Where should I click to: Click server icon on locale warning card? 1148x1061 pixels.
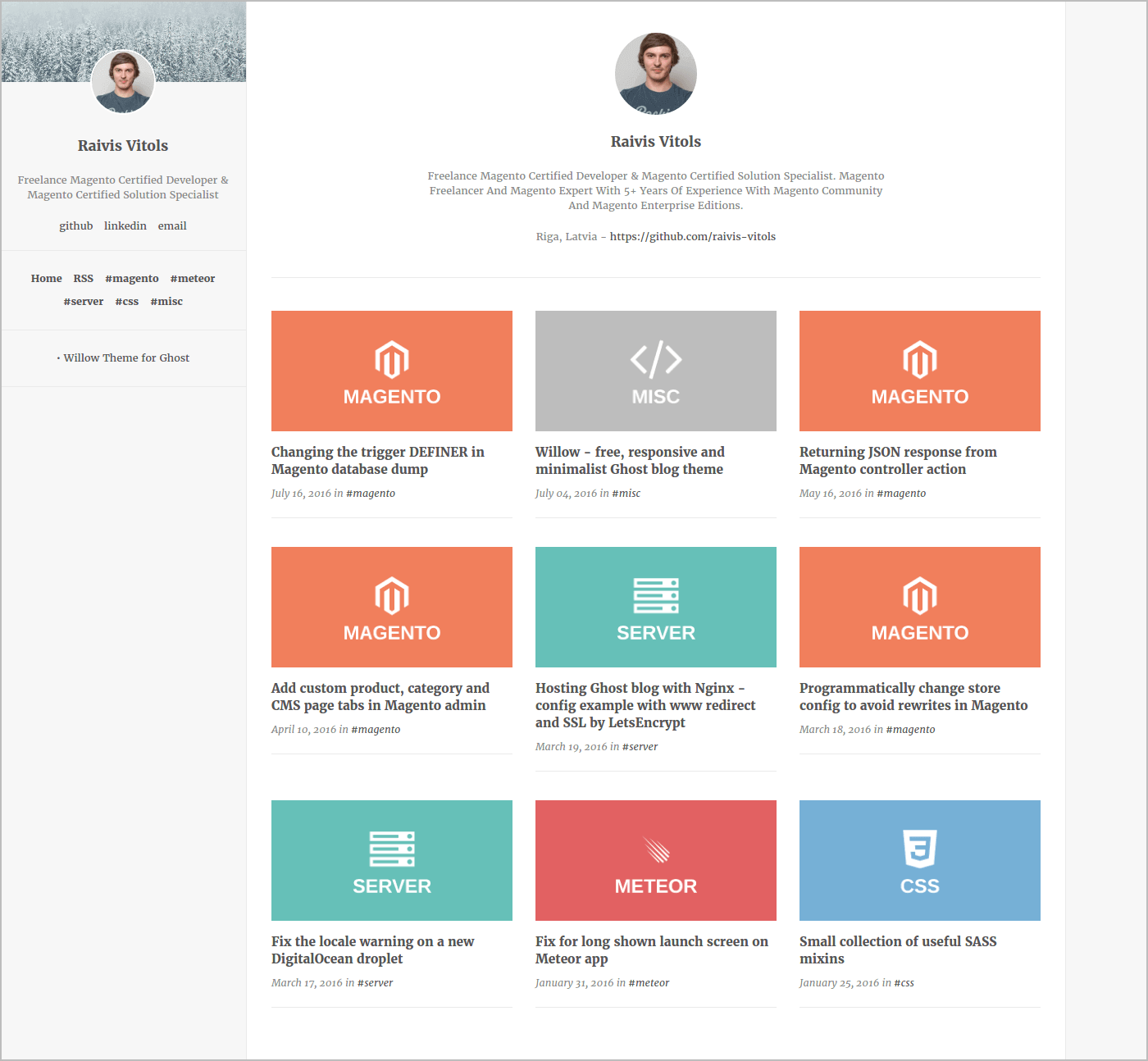click(392, 849)
